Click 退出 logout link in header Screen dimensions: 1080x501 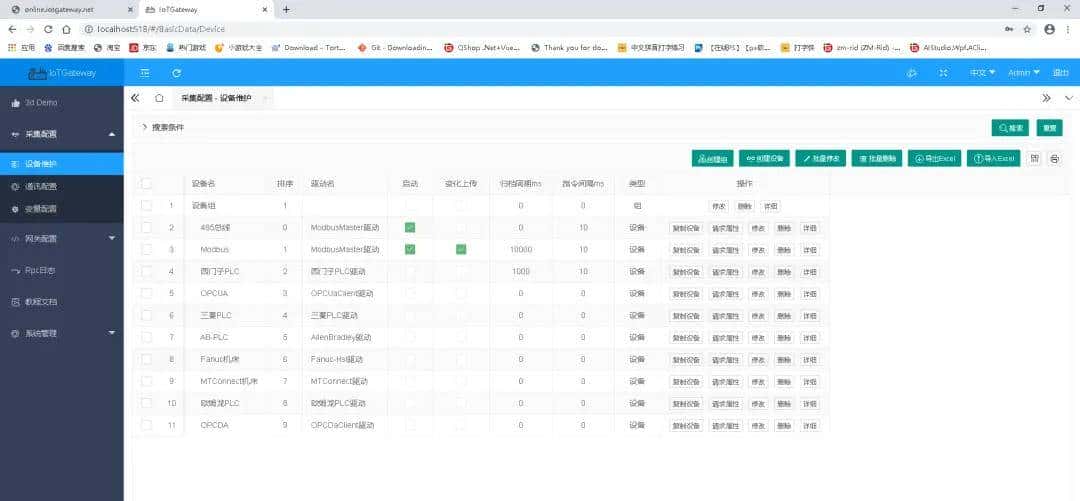click(x=1060, y=72)
